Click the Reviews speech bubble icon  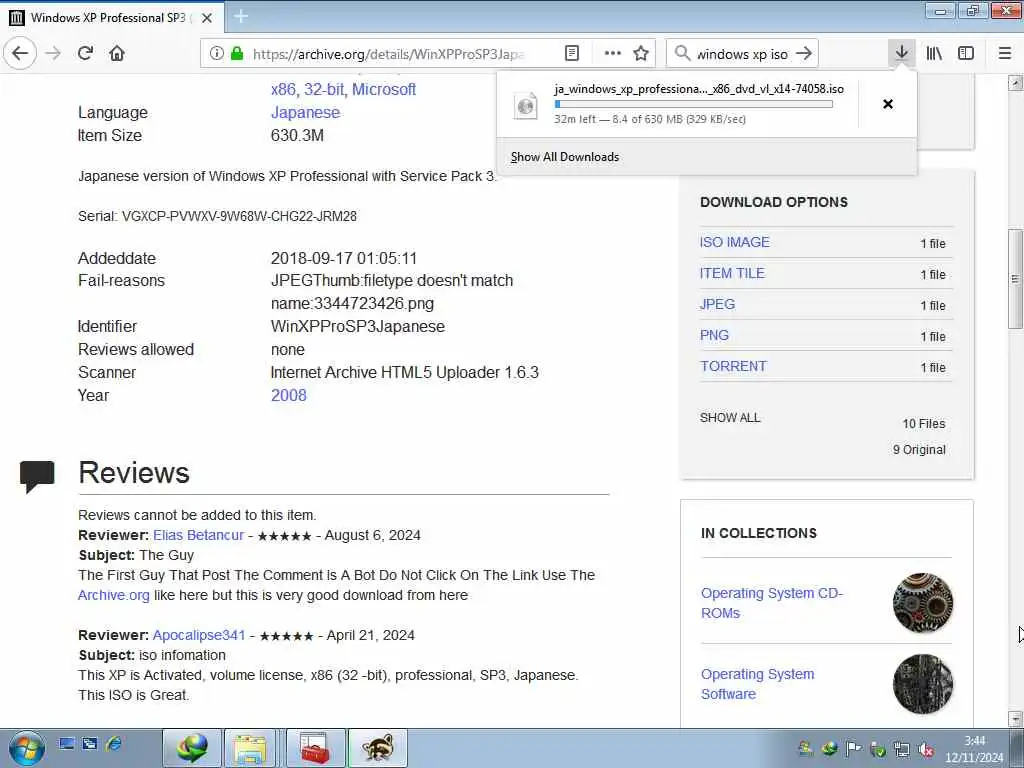pyautogui.click(x=37, y=476)
